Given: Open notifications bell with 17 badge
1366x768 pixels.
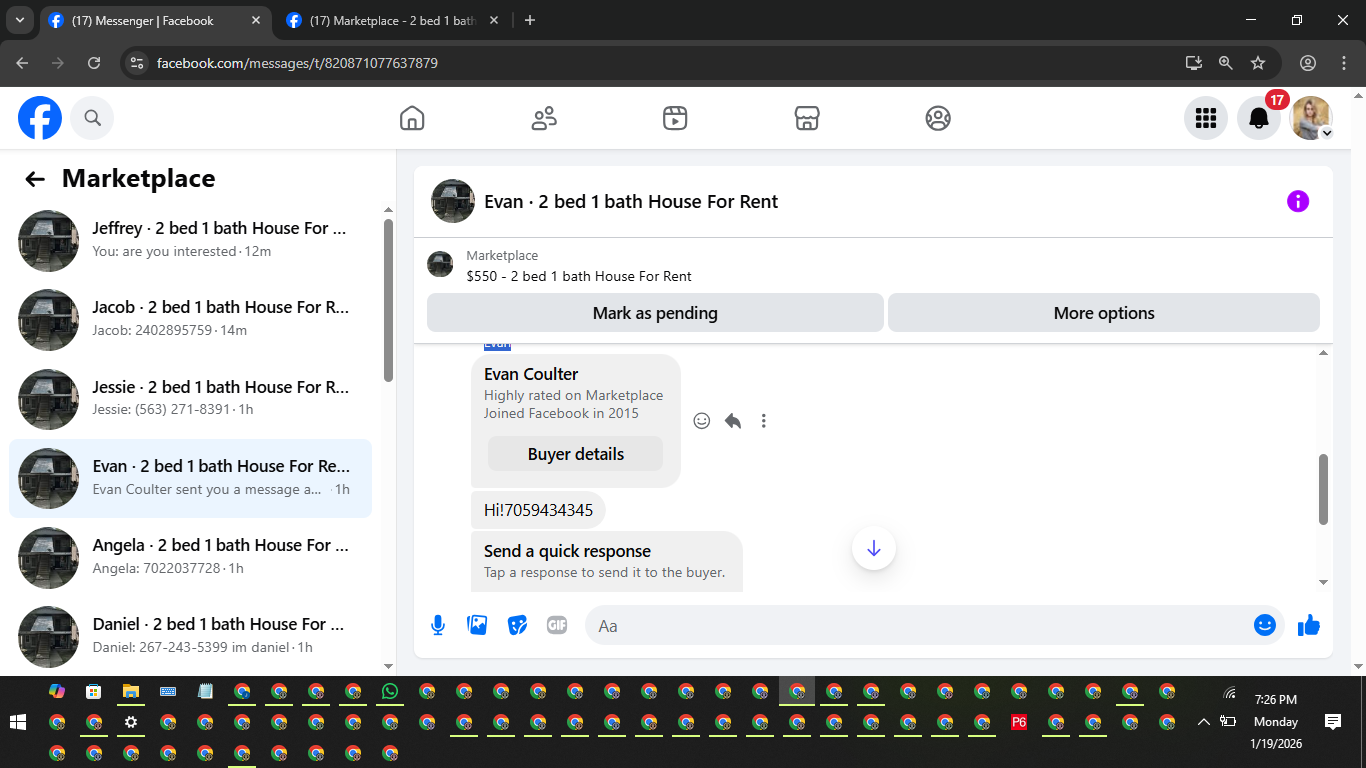Looking at the screenshot, I should (x=1259, y=118).
